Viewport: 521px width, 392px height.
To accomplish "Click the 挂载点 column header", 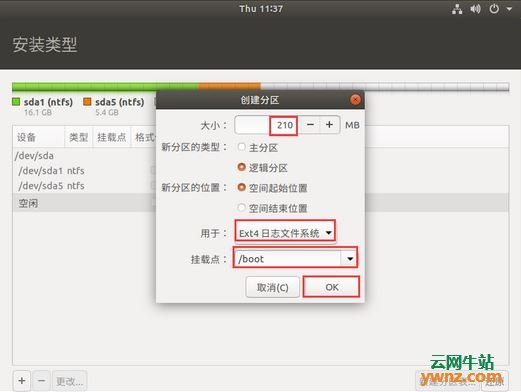I will coord(112,137).
